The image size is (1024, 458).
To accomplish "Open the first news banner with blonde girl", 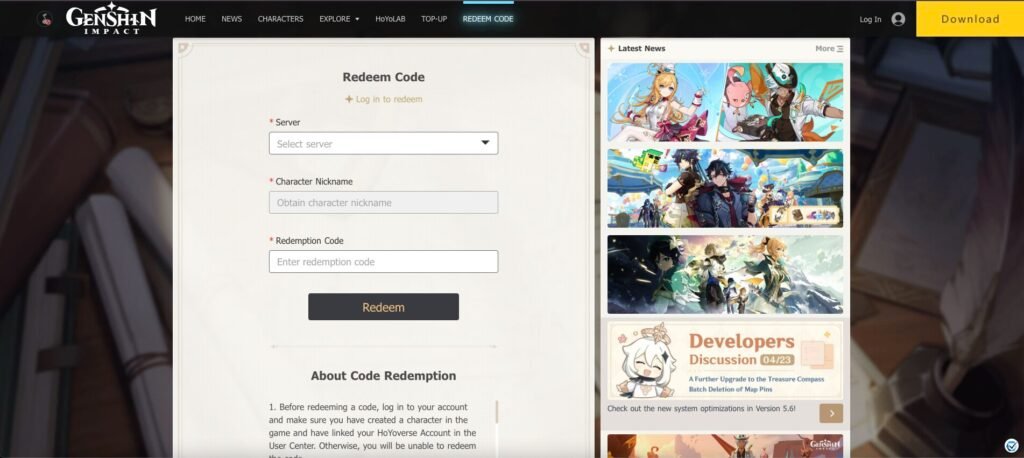I will pyautogui.click(x=725, y=102).
